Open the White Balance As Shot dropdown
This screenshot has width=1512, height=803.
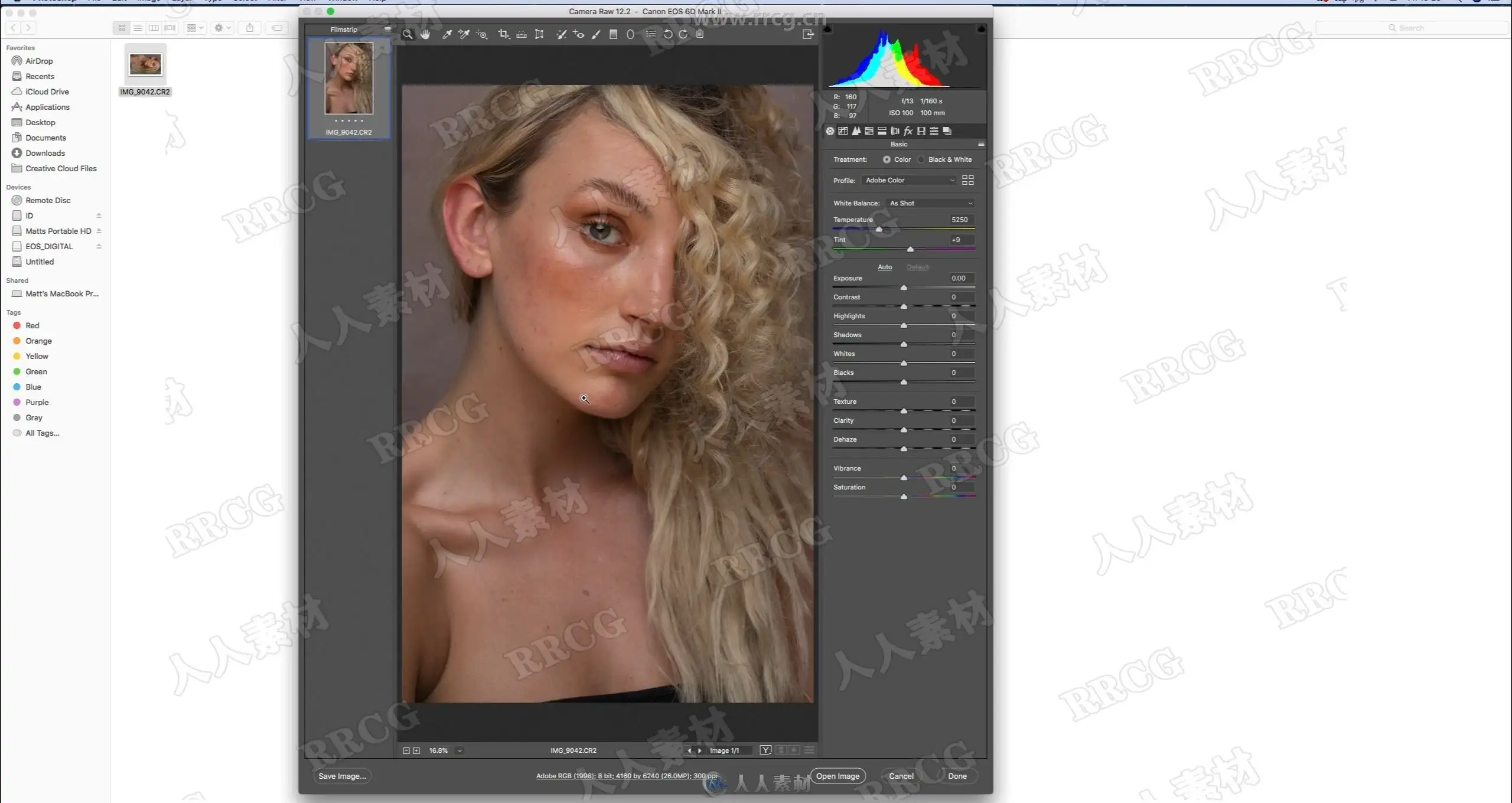(x=931, y=203)
